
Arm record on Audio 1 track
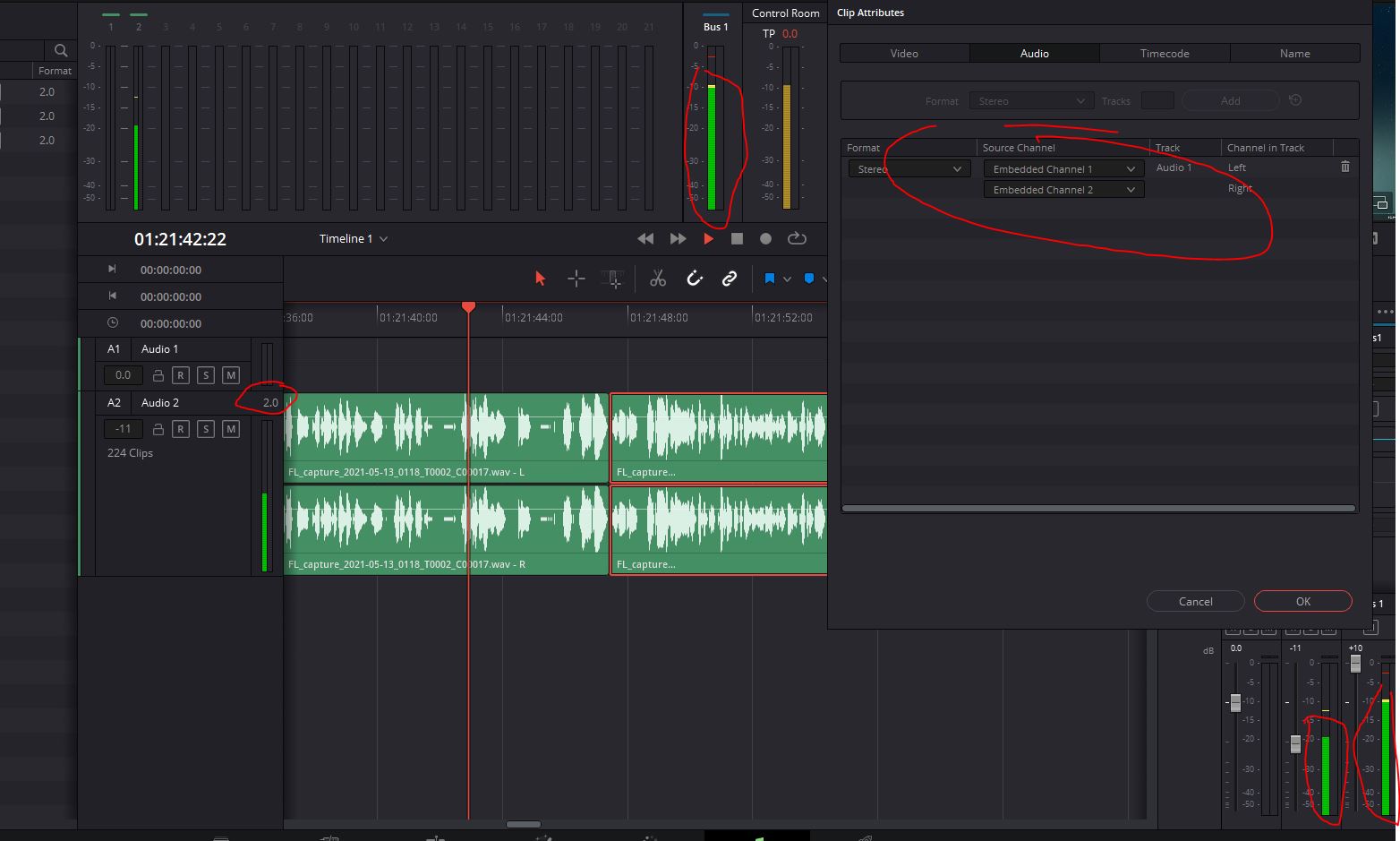pos(181,375)
